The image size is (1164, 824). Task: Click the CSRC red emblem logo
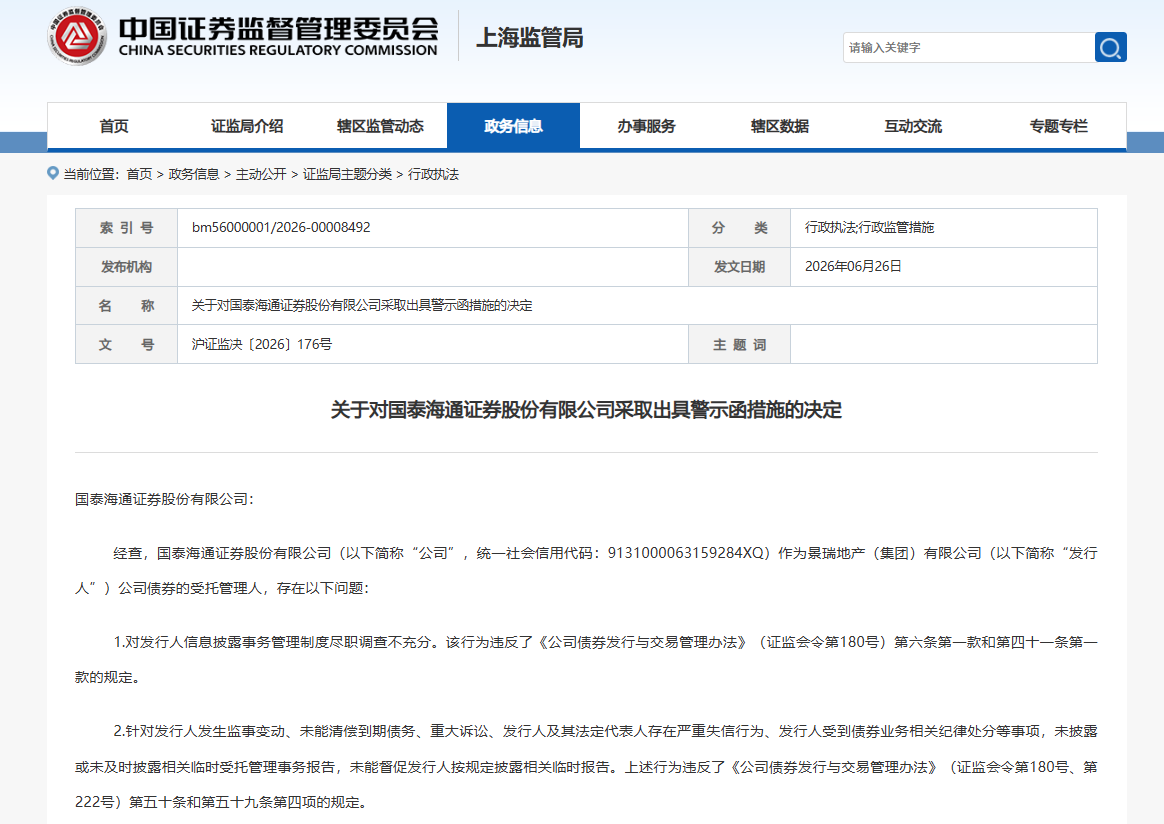pyautogui.click(x=76, y=36)
